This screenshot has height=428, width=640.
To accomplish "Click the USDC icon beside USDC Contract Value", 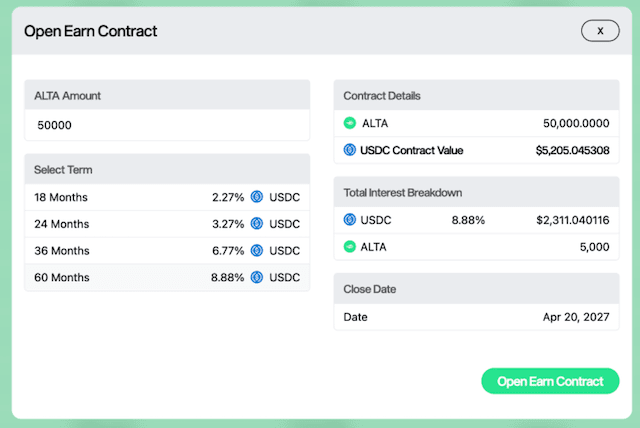I will [350, 150].
